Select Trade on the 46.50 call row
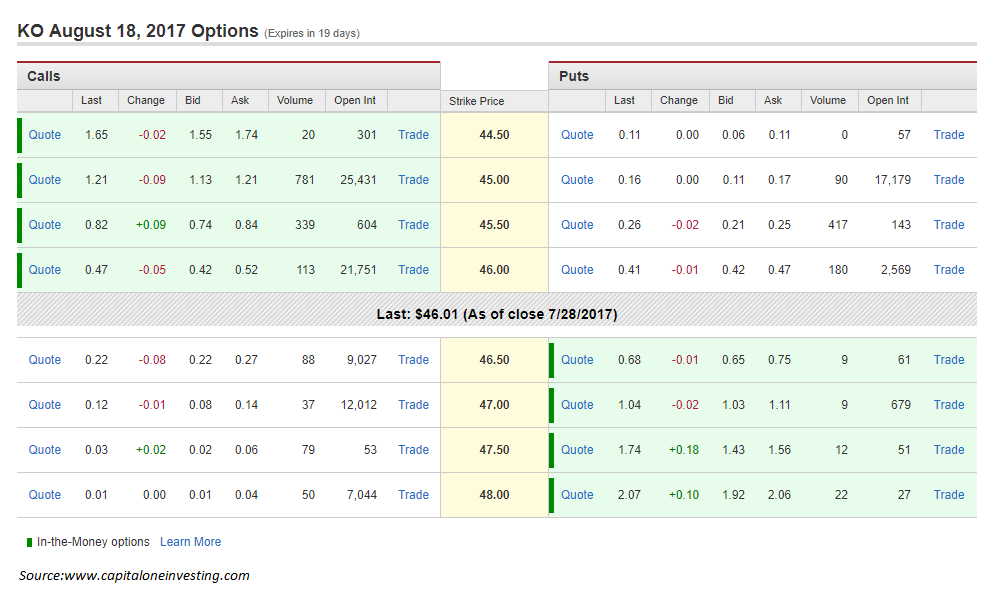Image resolution: width=987 pixels, height=592 pixels. 413,359
